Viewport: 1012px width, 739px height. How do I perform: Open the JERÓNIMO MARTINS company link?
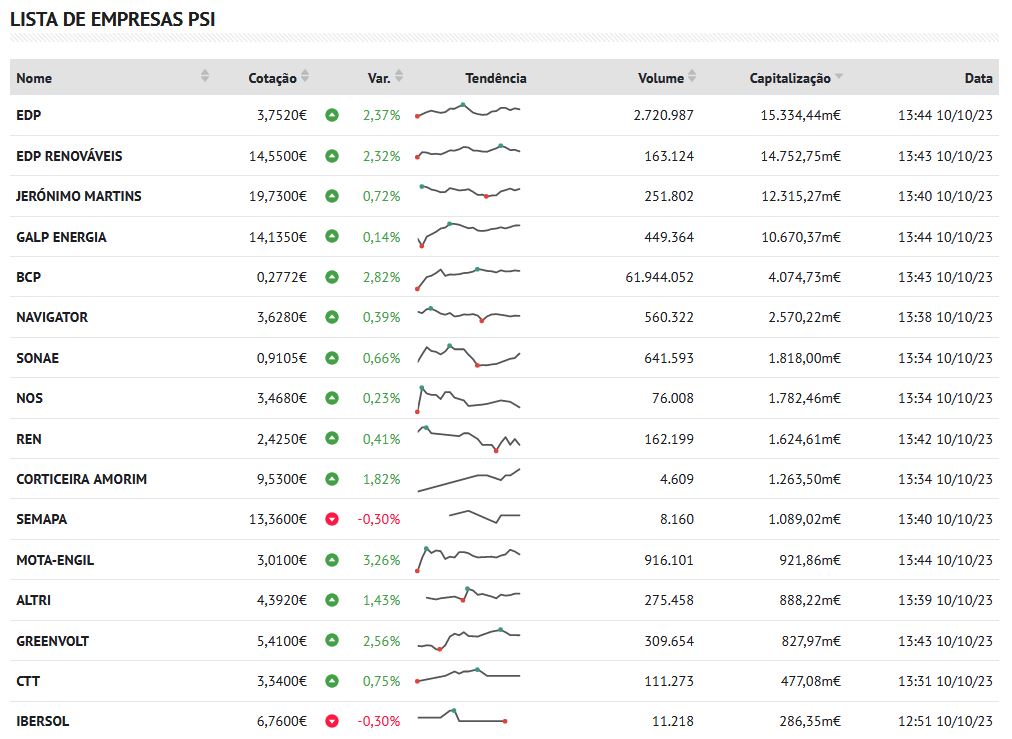click(79, 196)
